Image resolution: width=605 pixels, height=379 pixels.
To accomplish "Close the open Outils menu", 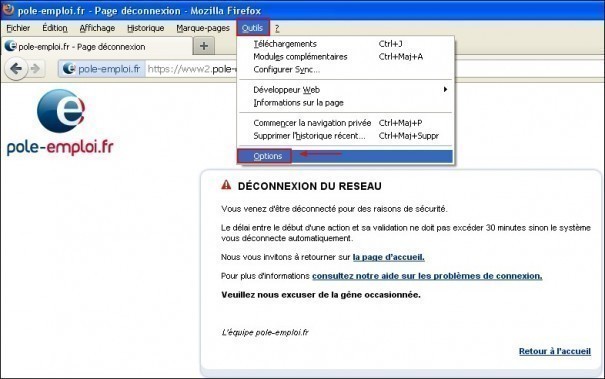I will 252,28.
